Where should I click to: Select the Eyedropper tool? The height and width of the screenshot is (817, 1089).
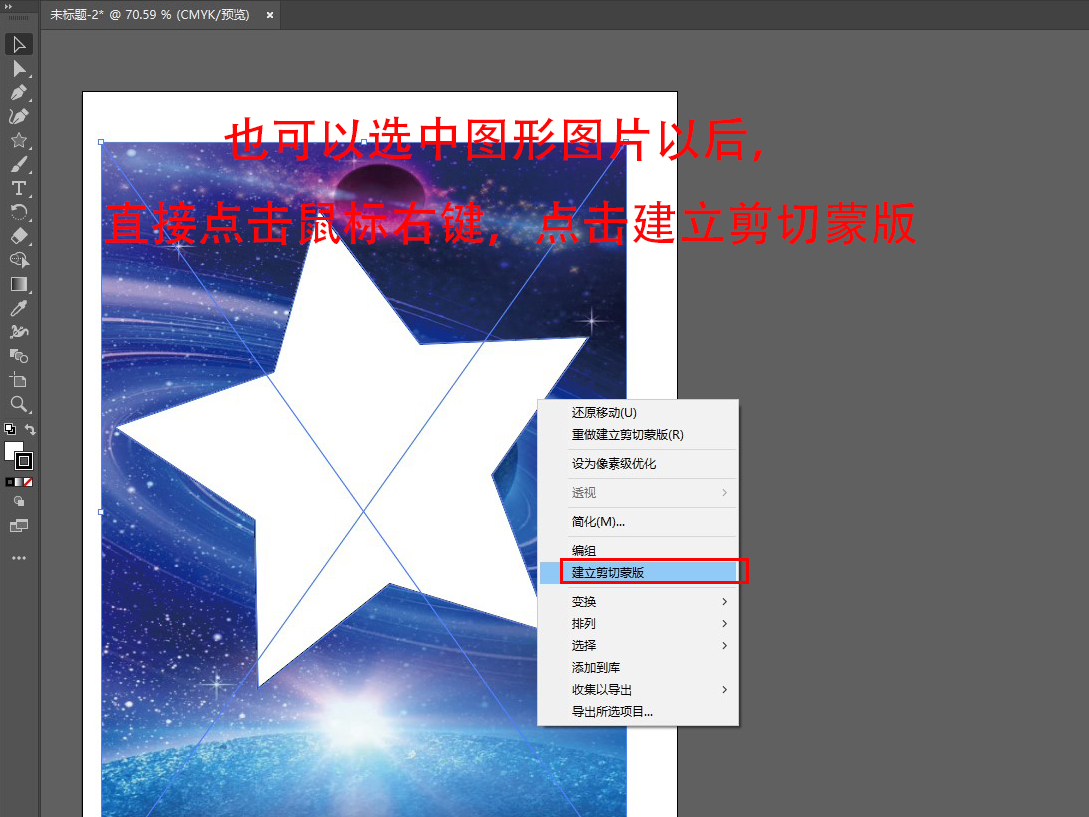pos(19,308)
